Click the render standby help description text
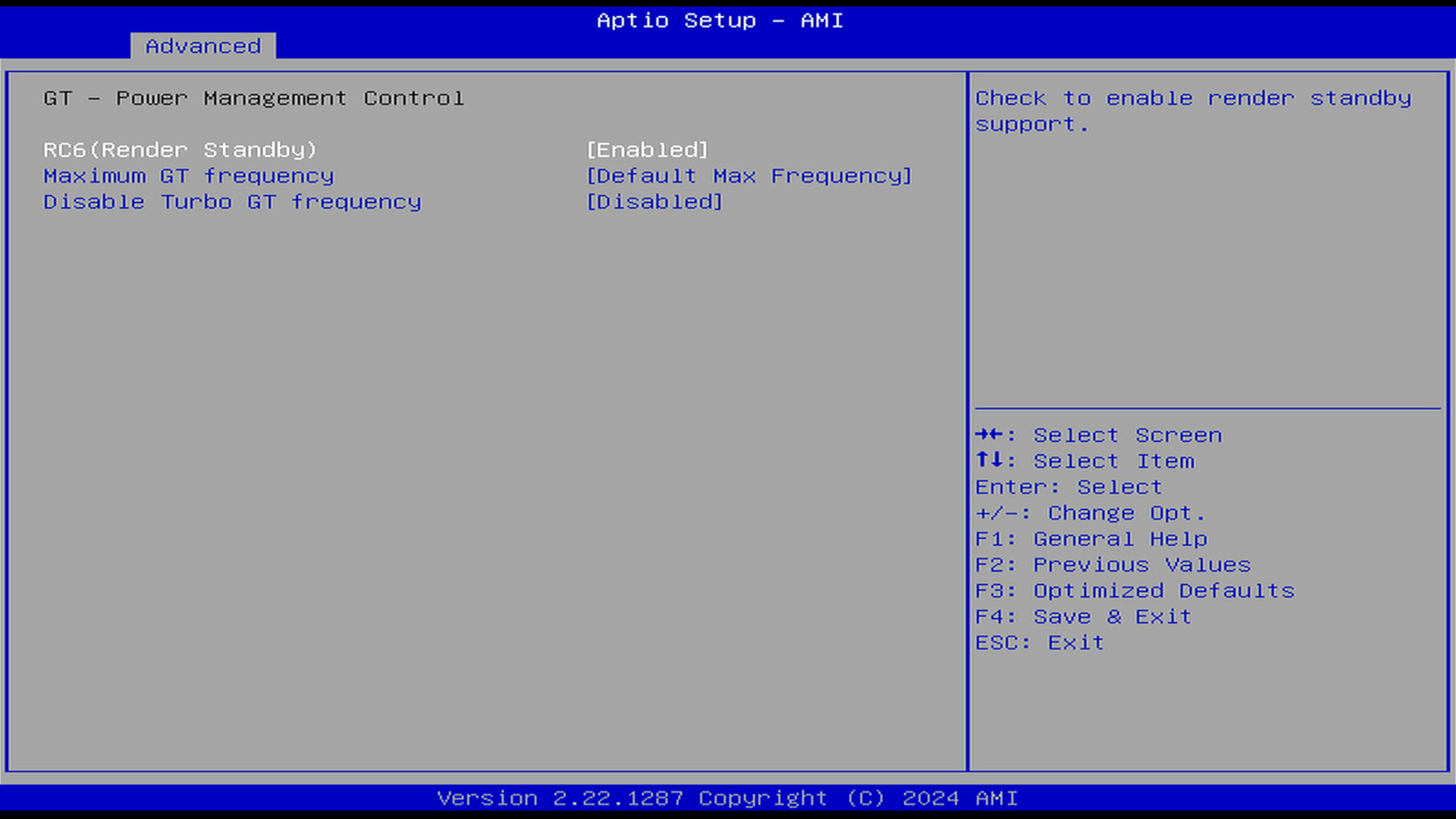 [x=1192, y=111]
